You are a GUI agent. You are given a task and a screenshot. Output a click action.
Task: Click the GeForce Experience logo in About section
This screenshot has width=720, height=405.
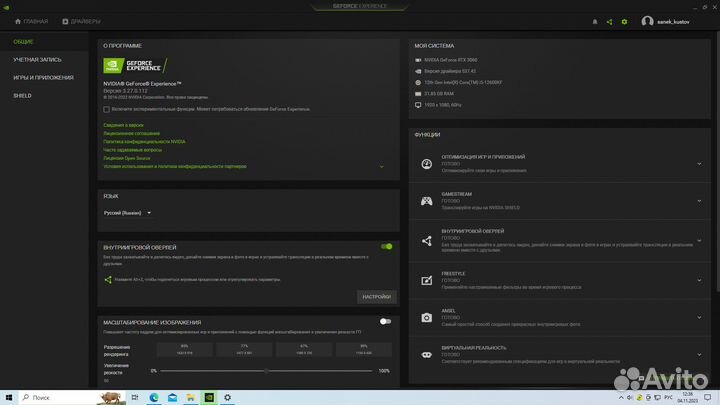(135, 66)
